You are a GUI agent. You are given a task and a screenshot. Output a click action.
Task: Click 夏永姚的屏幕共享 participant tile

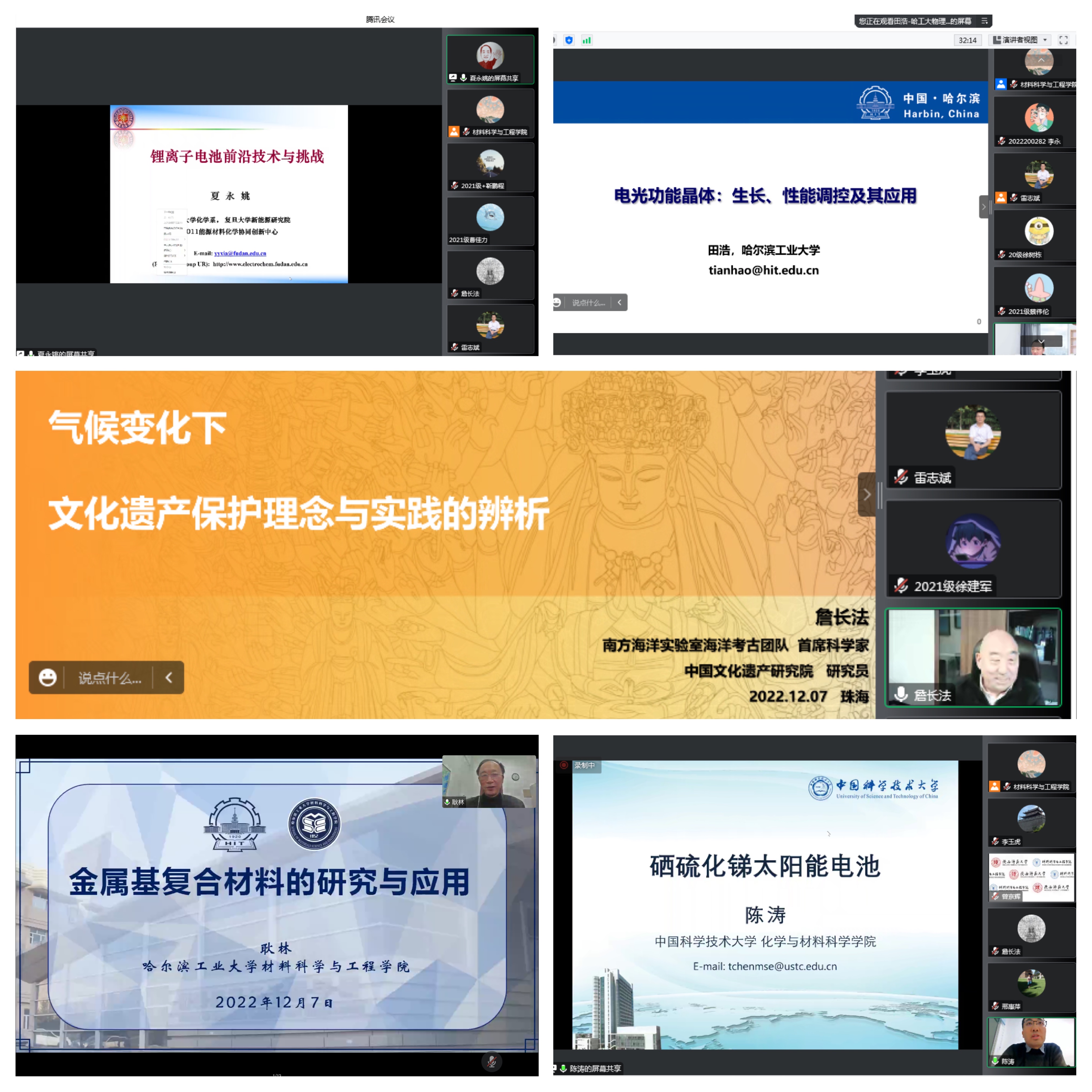(x=490, y=59)
